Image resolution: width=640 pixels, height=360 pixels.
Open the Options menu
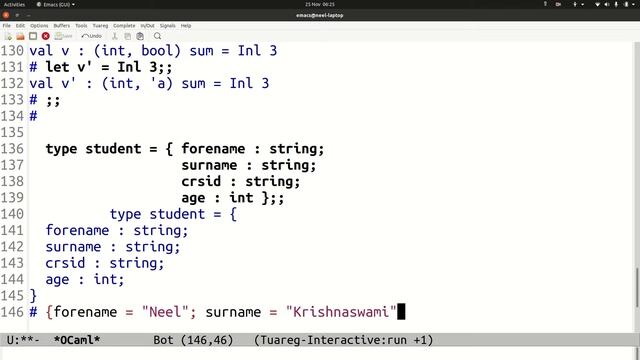pos(39,26)
